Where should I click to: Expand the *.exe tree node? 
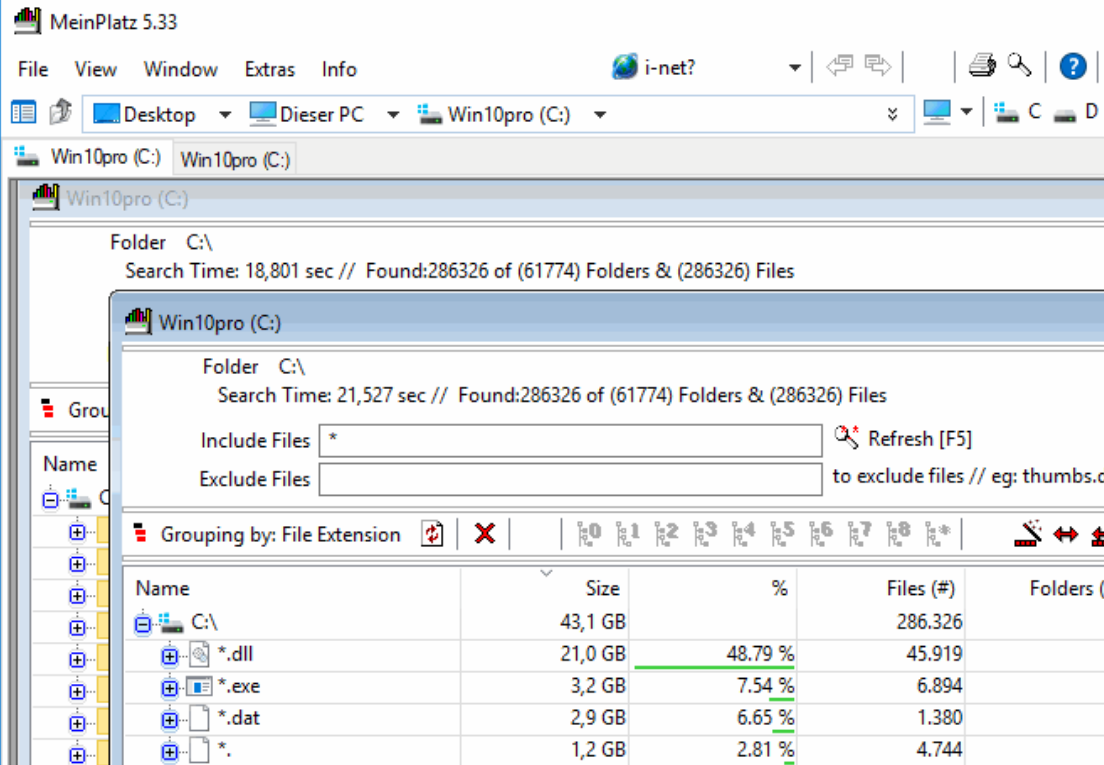pos(169,687)
